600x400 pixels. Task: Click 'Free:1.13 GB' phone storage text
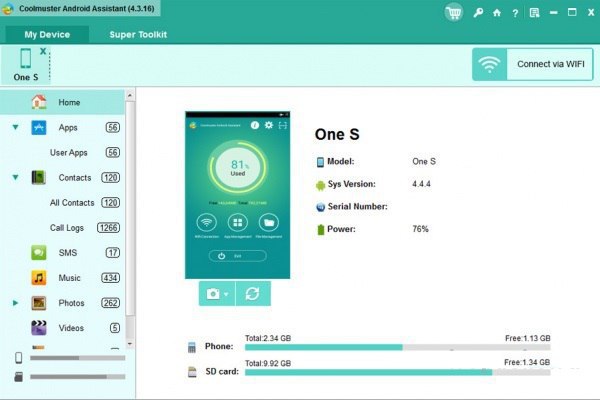tap(528, 338)
